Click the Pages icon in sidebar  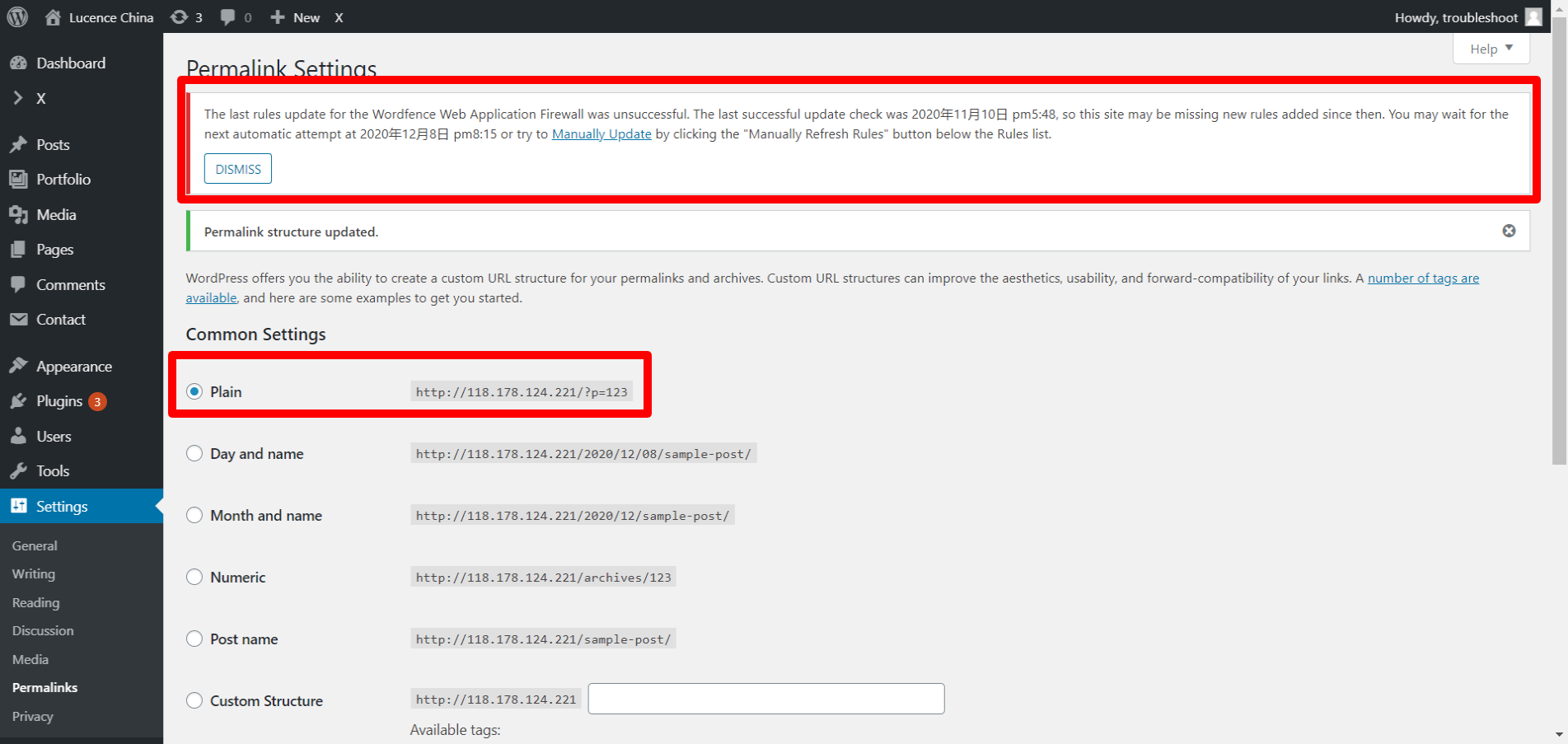point(18,250)
